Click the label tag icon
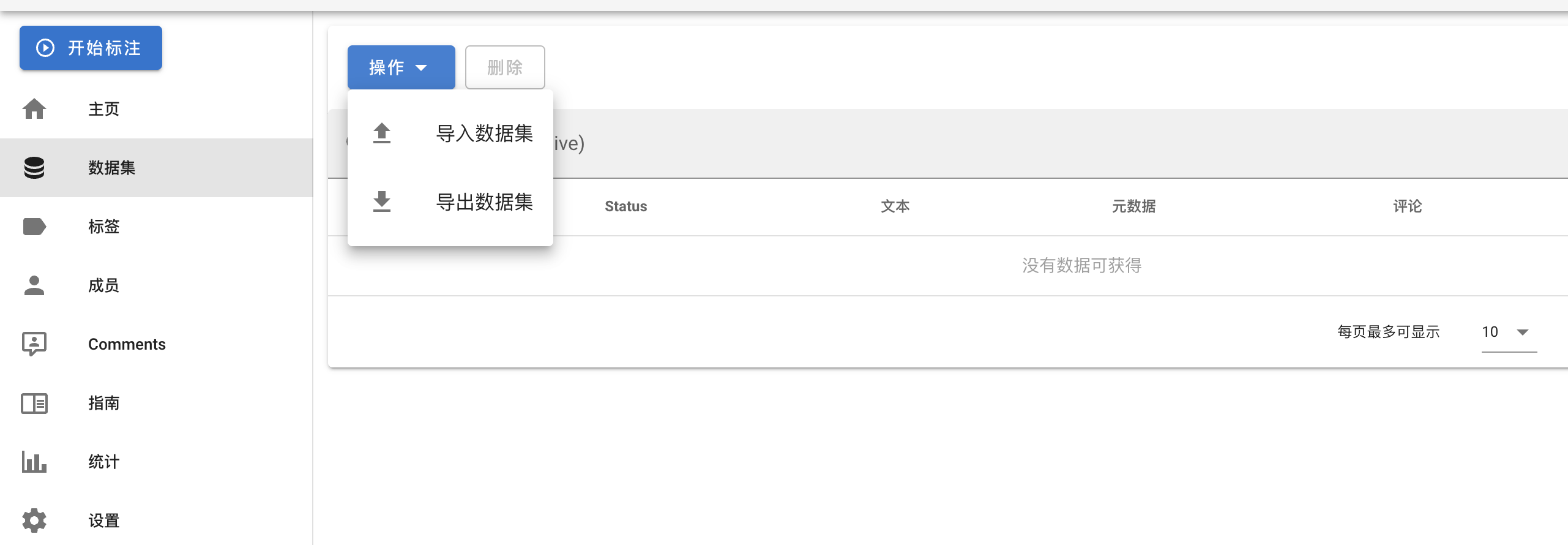This screenshot has width=1568, height=545. (34, 227)
